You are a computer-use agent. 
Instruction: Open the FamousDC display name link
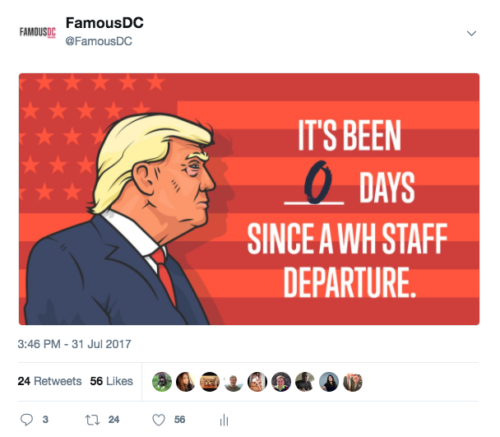point(104,23)
